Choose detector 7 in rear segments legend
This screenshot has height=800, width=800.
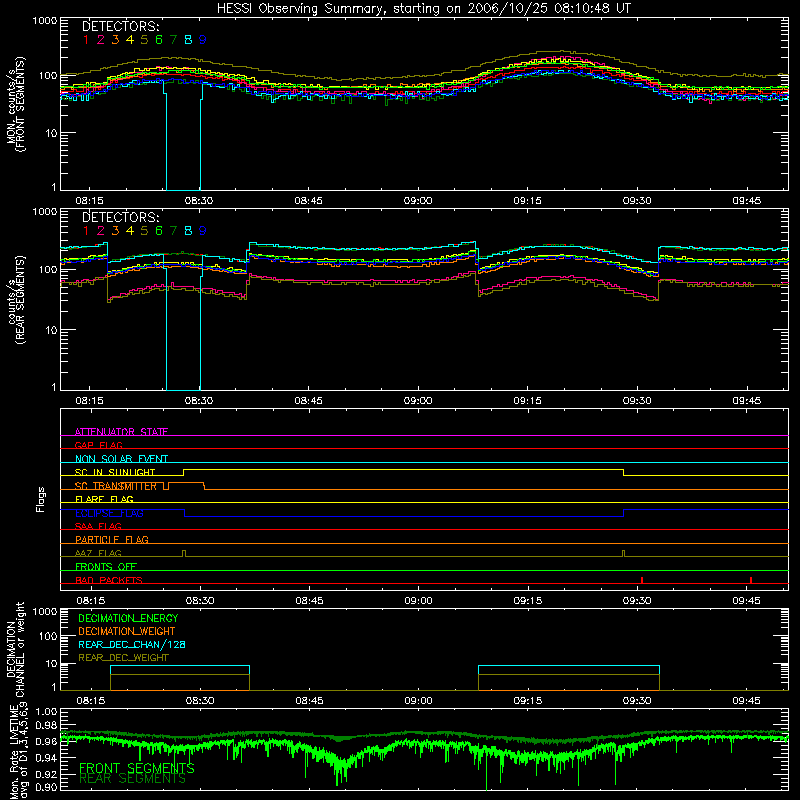173,231
